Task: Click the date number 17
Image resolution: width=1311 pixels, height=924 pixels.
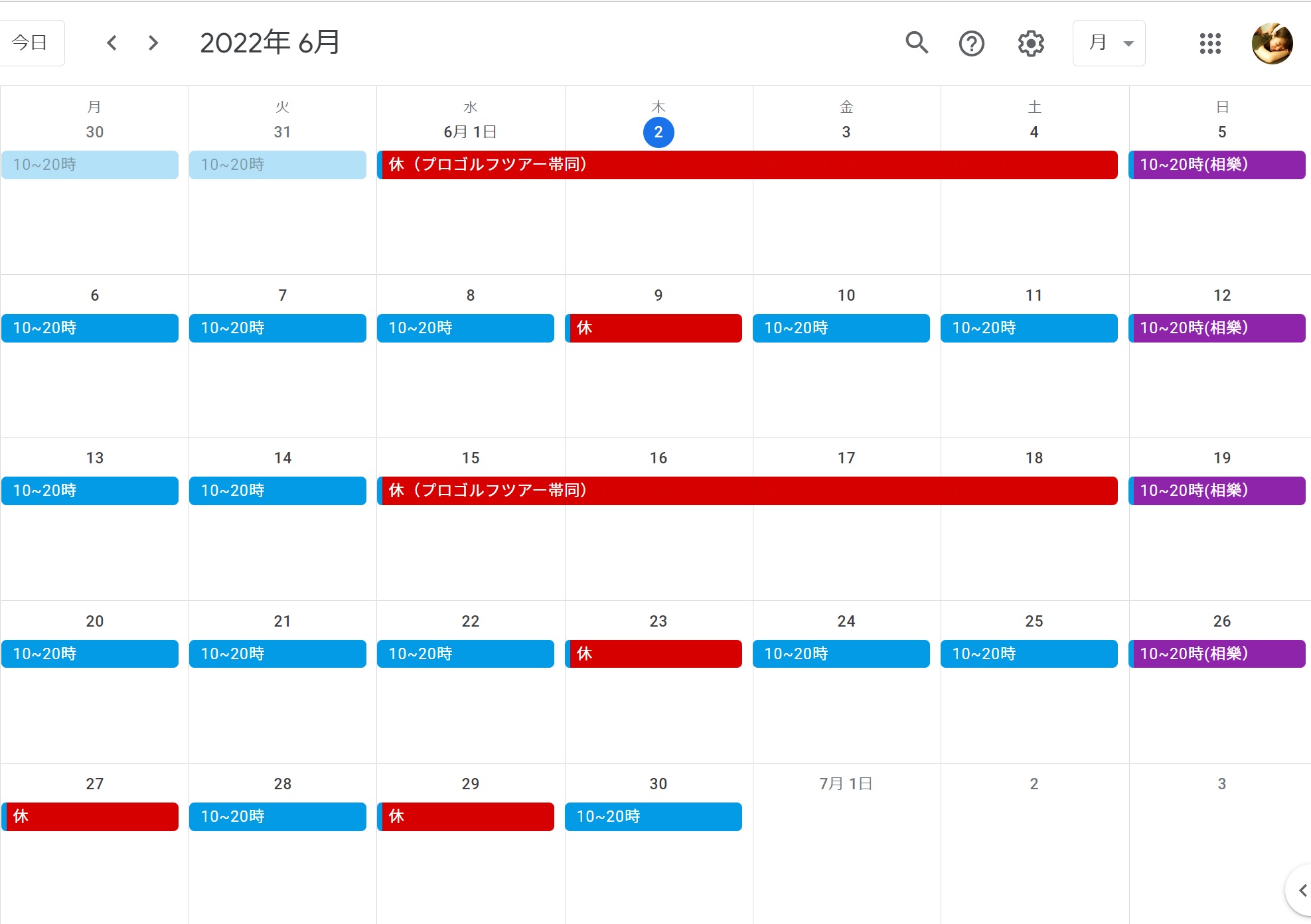Action: pos(846,458)
